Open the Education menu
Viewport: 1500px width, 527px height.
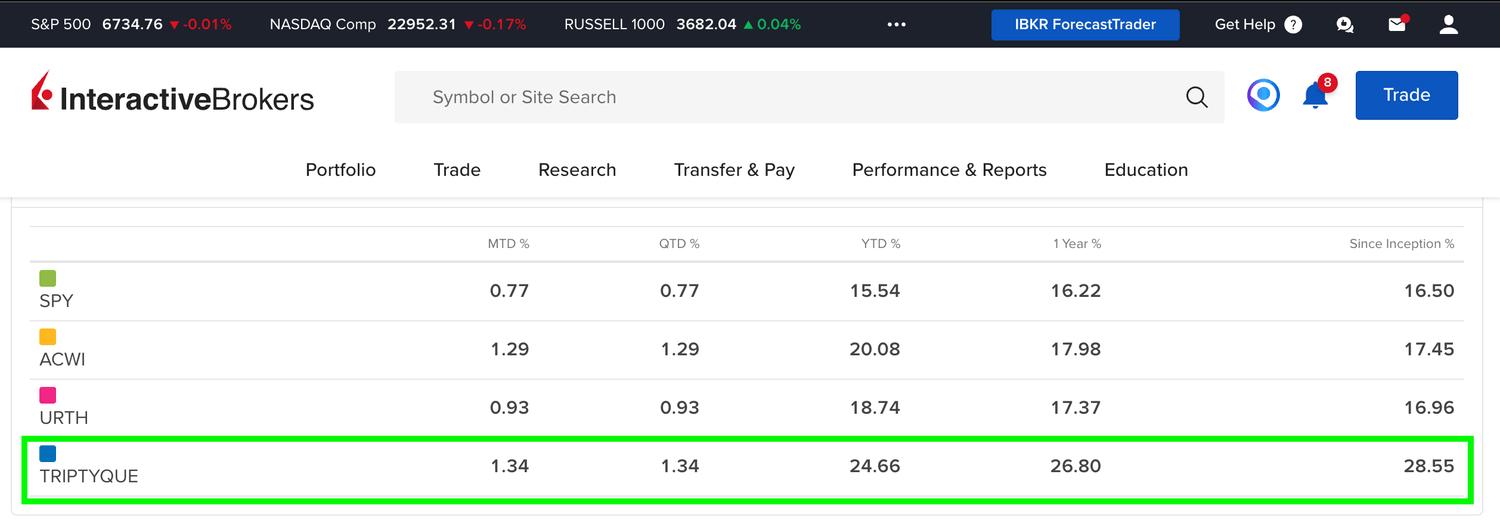pyautogui.click(x=1146, y=170)
